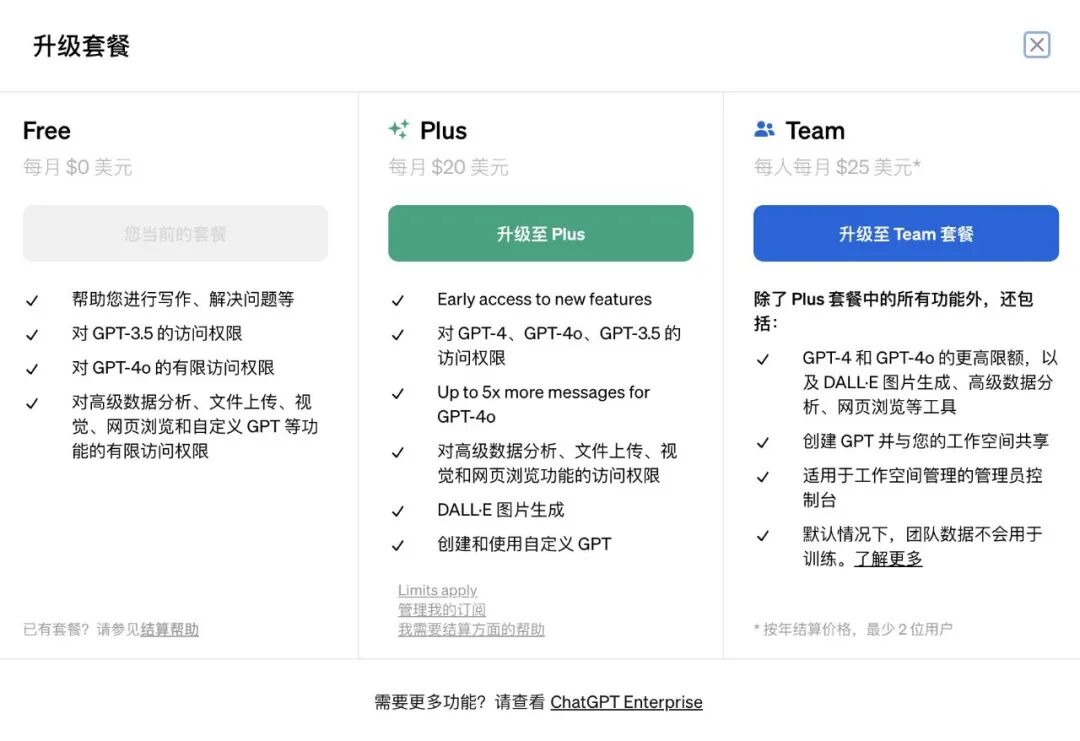Open 我需要结算方面的帮助 link

pyautogui.click(x=471, y=629)
